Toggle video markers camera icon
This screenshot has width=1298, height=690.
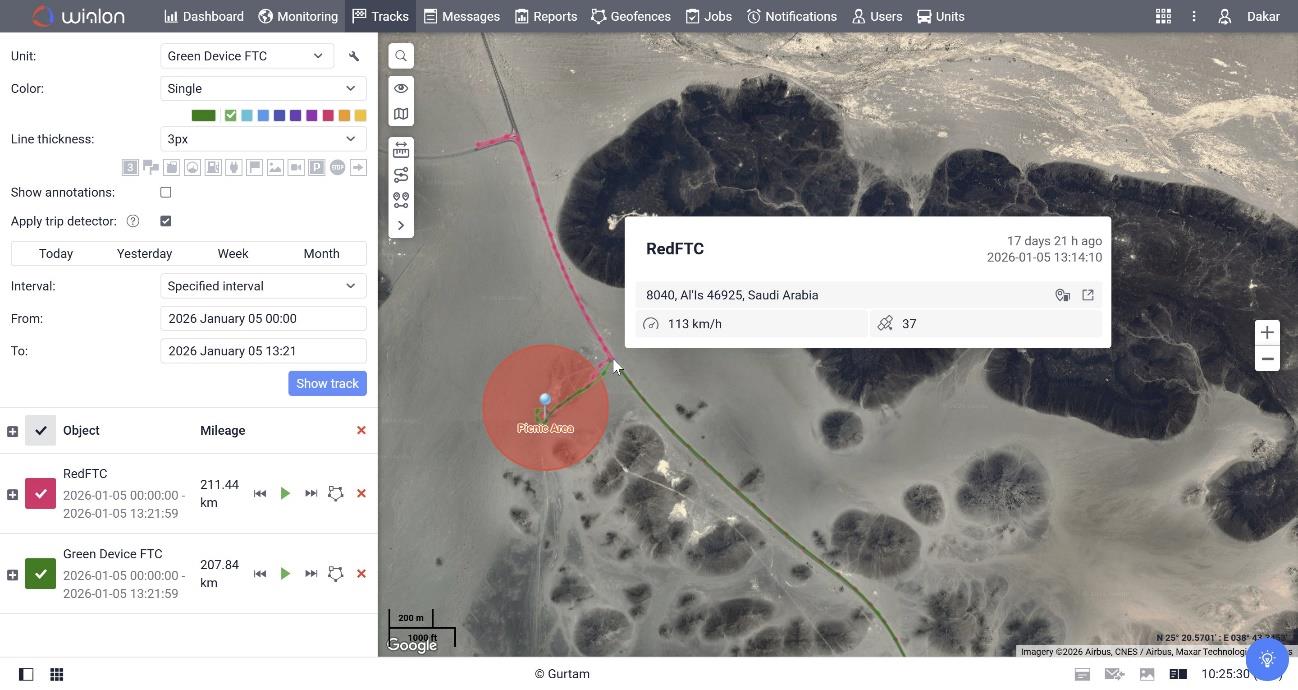(x=296, y=167)
